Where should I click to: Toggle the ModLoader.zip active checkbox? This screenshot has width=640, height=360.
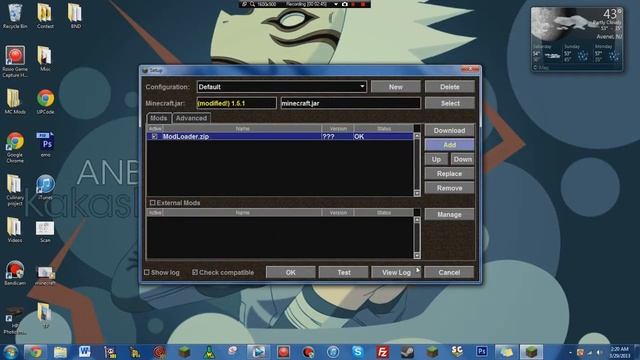tap(154, 136)
